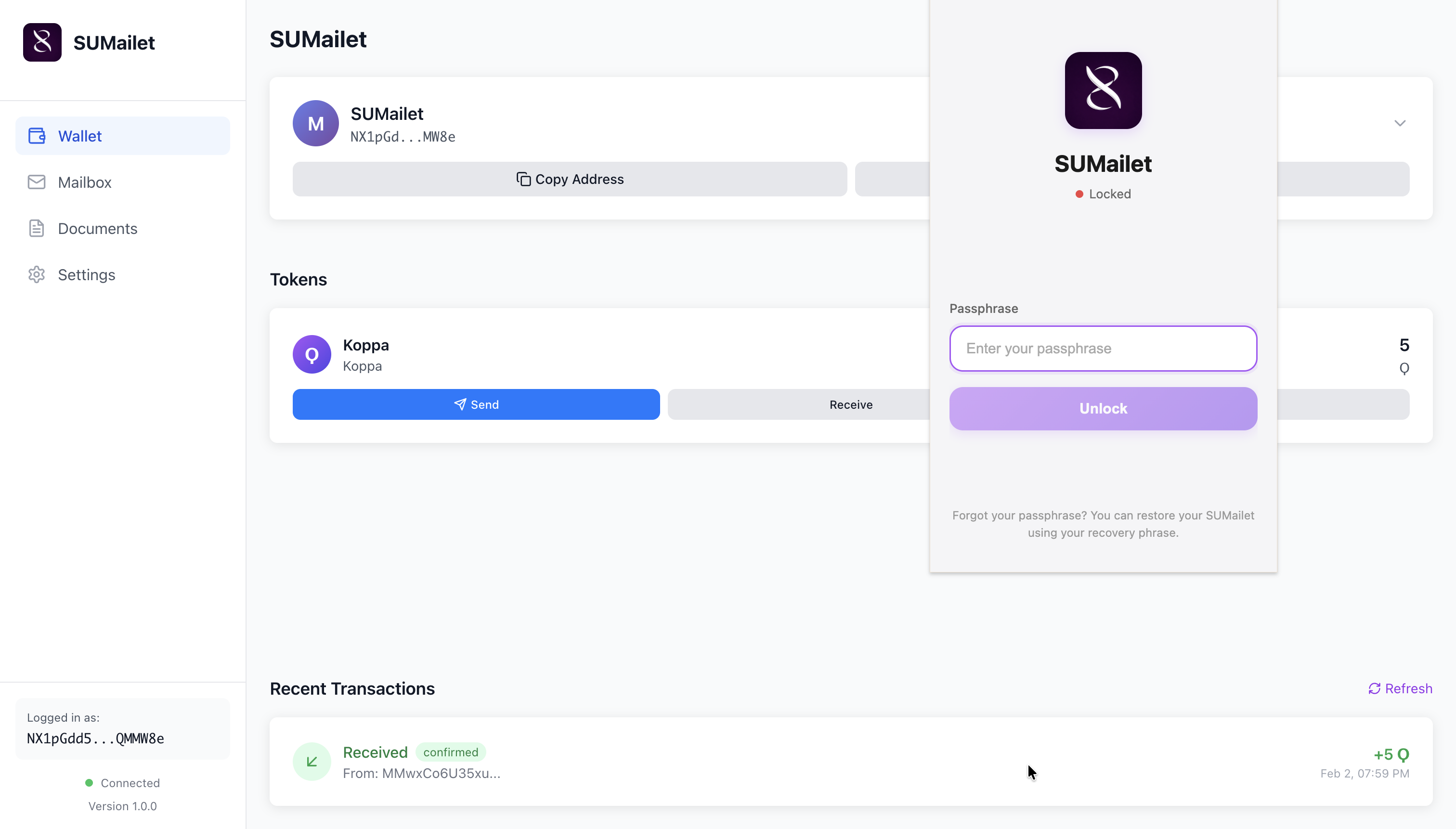Click the M avatar on the SUMailet wallet card
The width and height of the screenshot is (1456, 829).
[315, 123]
